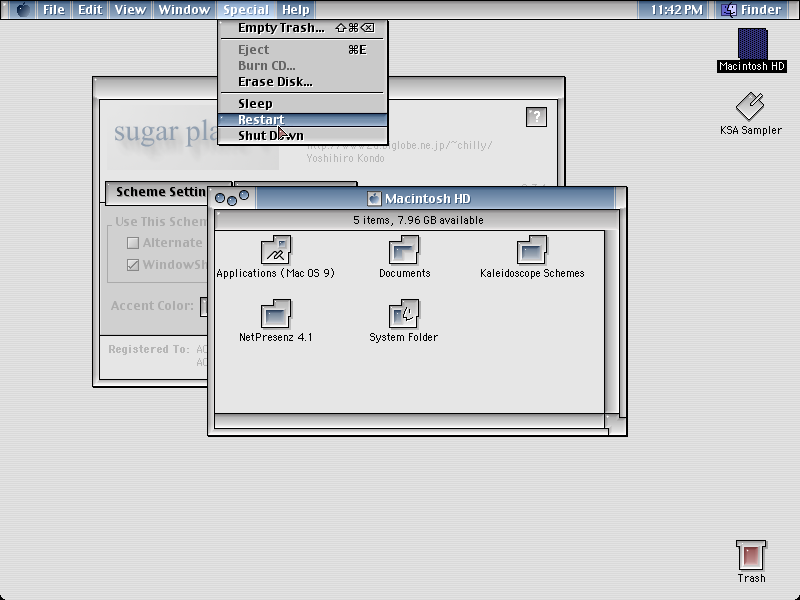Select Restart in the Special menu

pyautogui.click(x=303, y=119)
